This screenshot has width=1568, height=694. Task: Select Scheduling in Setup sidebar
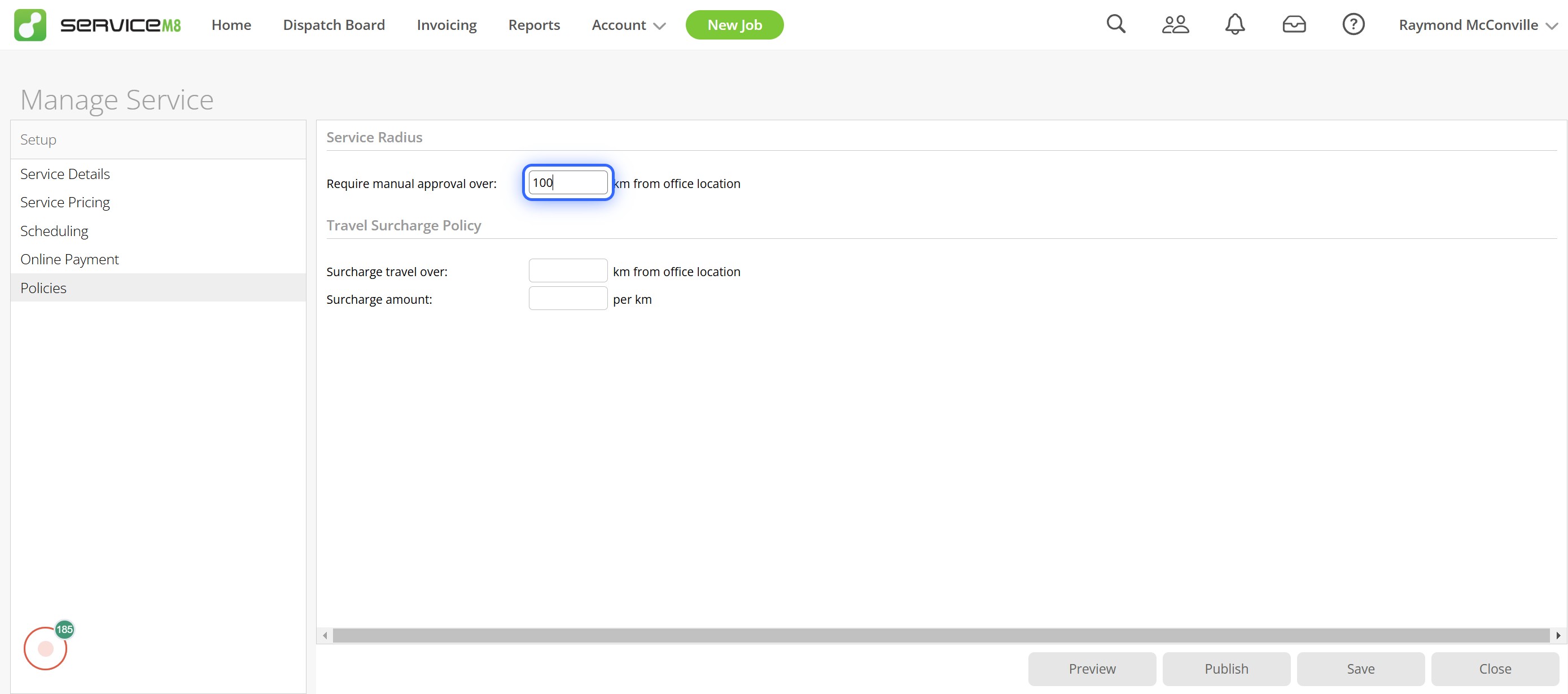pos(157,231)
